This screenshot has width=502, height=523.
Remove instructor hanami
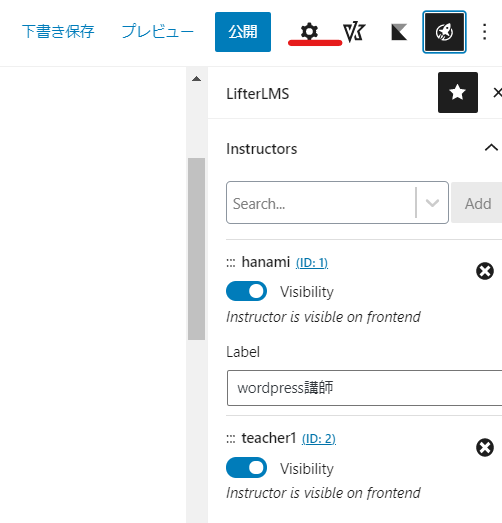pos(485,271)
